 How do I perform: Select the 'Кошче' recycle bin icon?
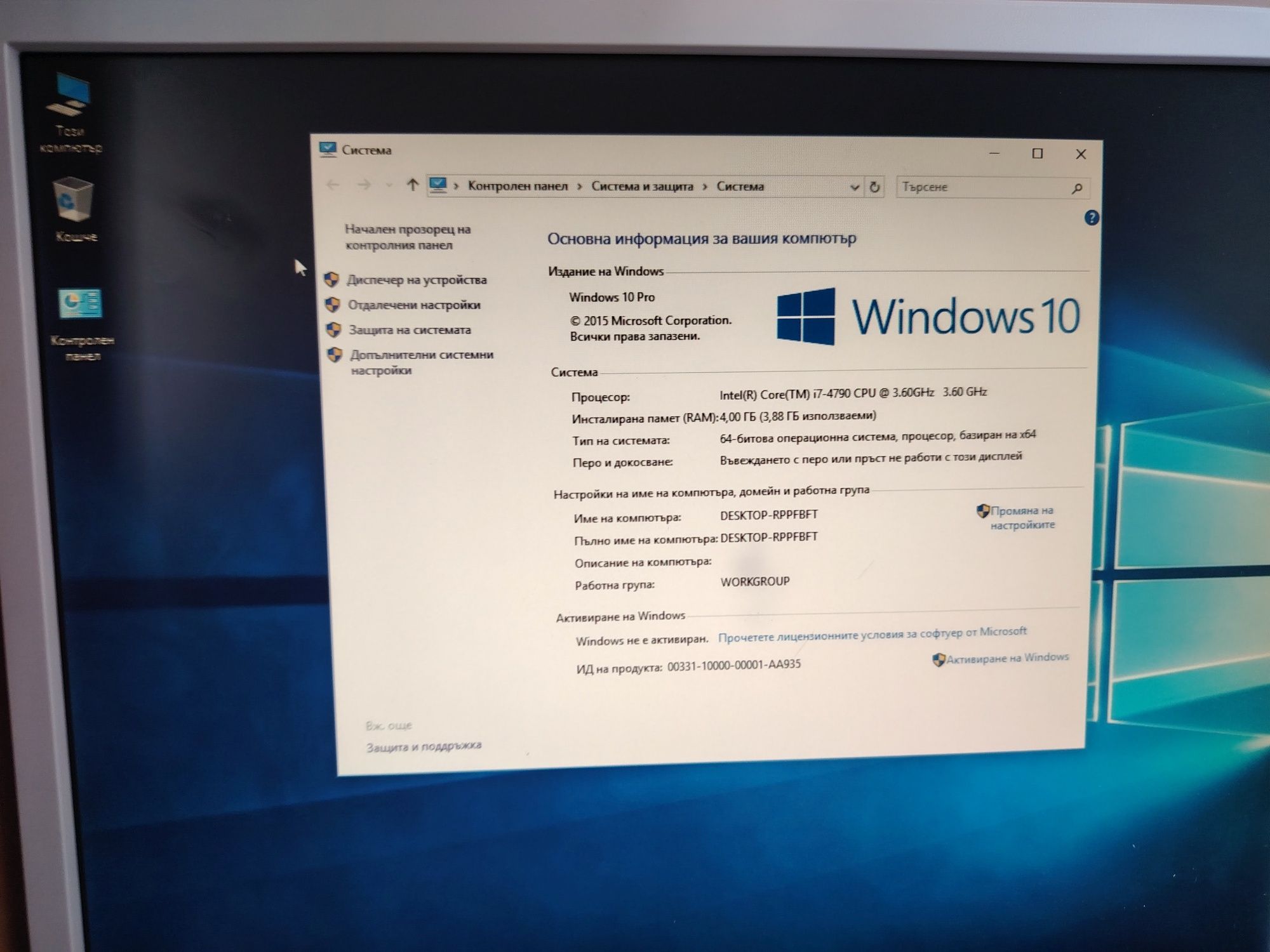75,211
